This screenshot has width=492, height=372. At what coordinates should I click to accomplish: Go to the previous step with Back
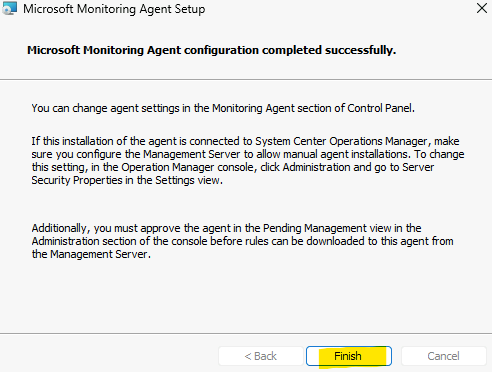(261, 356)
